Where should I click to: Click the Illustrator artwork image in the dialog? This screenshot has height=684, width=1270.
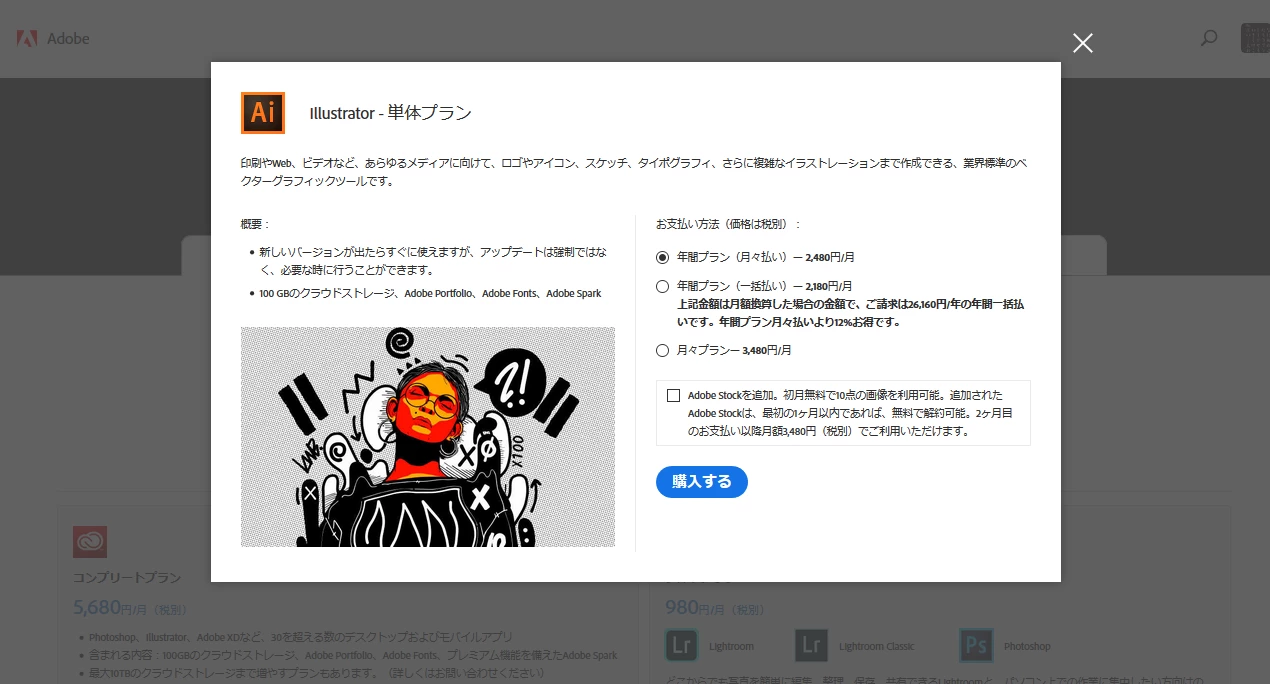click(x=428, y=437)
